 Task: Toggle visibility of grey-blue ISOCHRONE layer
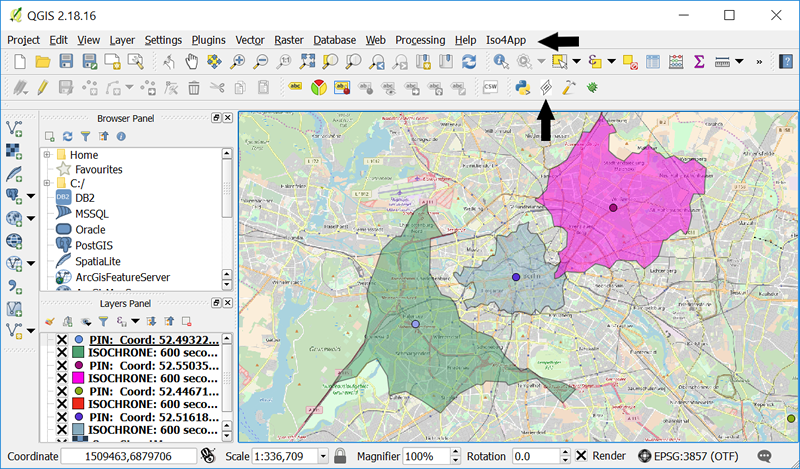pyautogui.click(x=62, y=430)
